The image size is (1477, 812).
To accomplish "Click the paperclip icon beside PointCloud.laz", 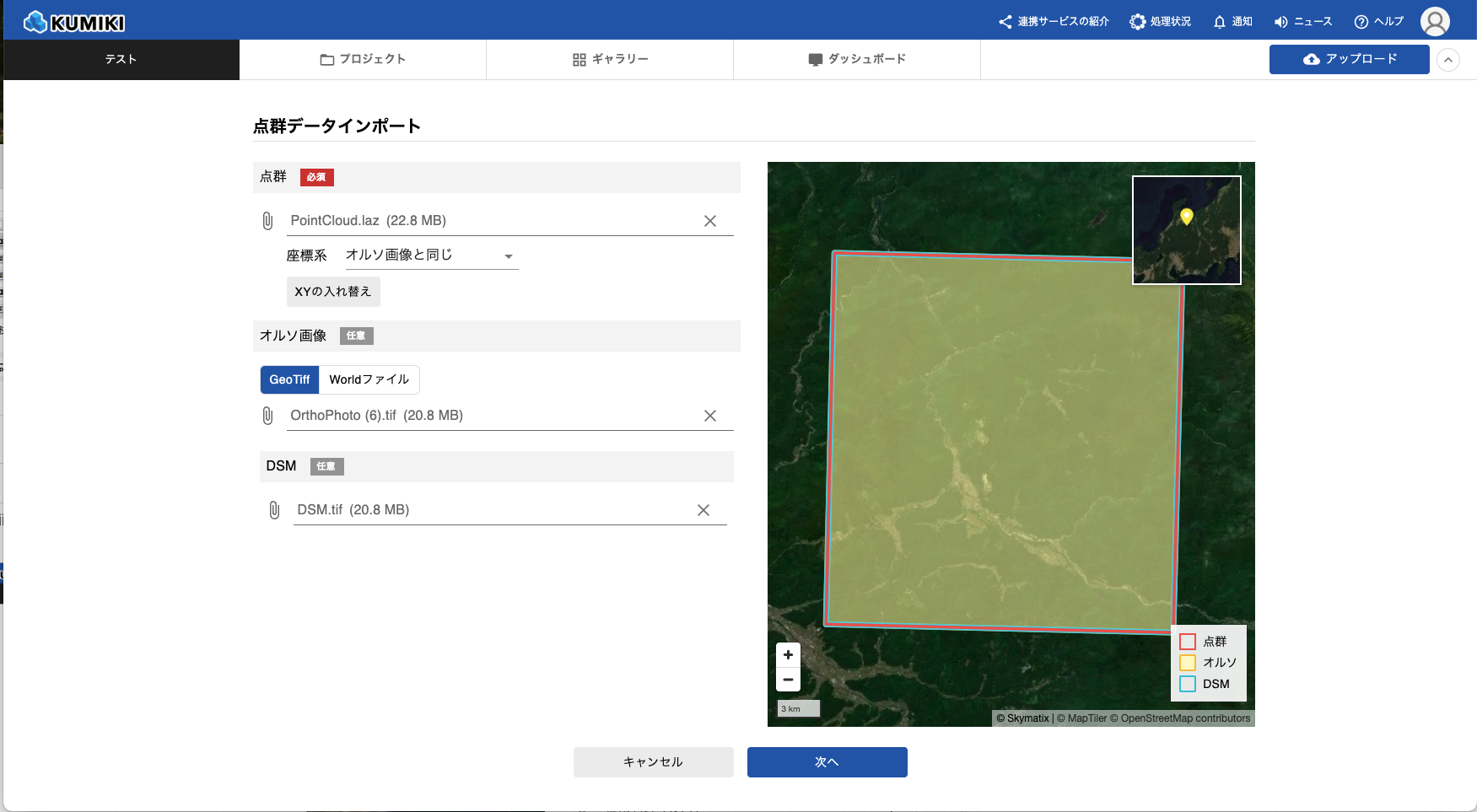I will (x=267, y=221).
